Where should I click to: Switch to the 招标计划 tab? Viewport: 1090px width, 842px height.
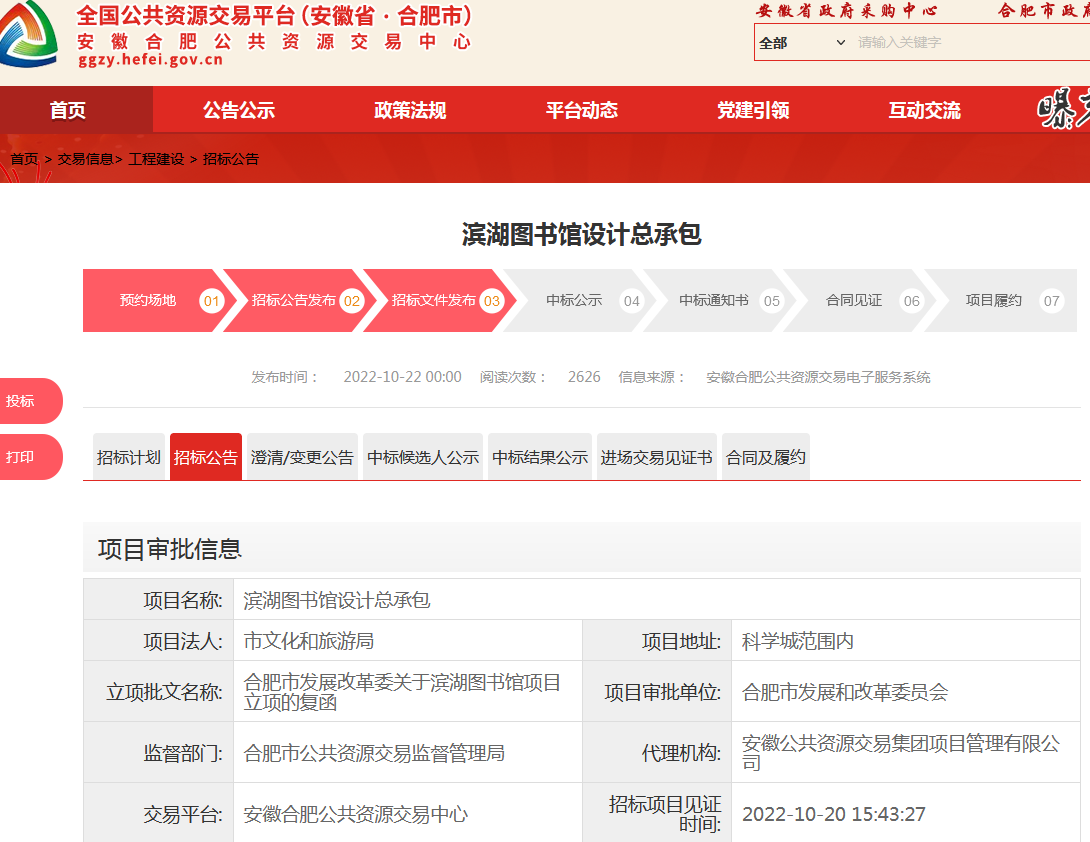(128, 457)
